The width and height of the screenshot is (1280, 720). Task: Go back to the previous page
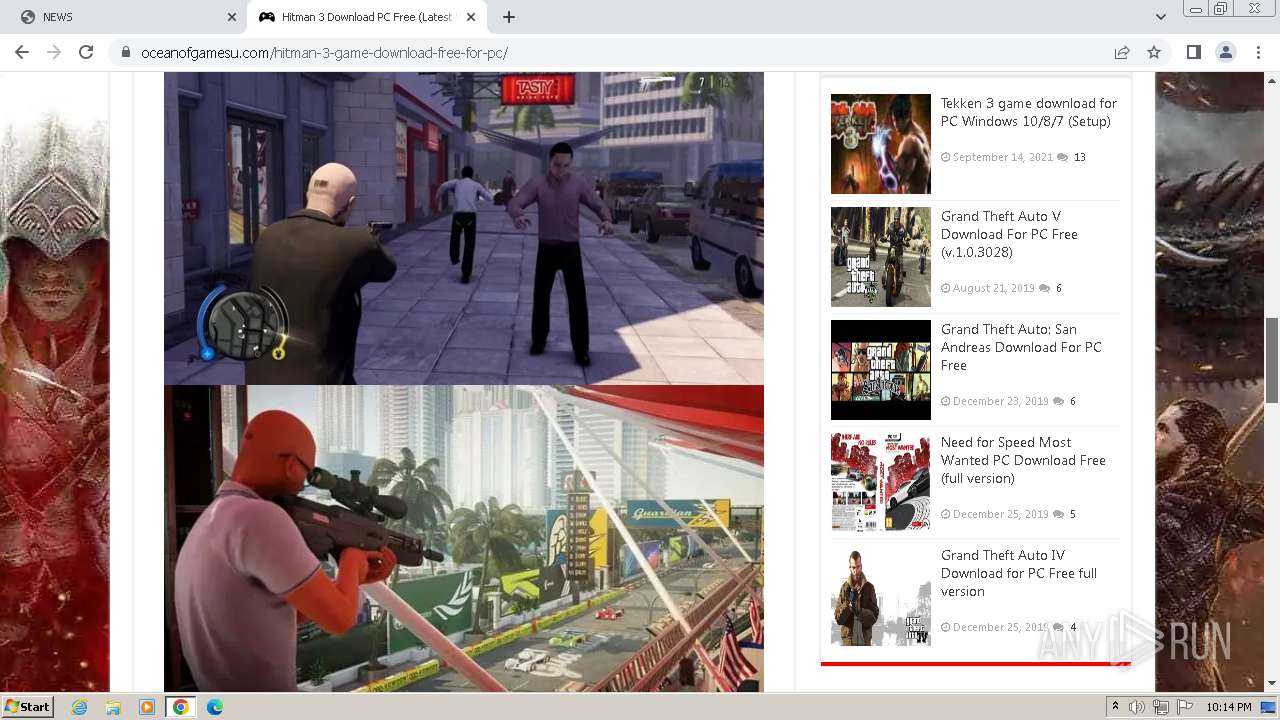pyautogui.click(x=22, y=52)
